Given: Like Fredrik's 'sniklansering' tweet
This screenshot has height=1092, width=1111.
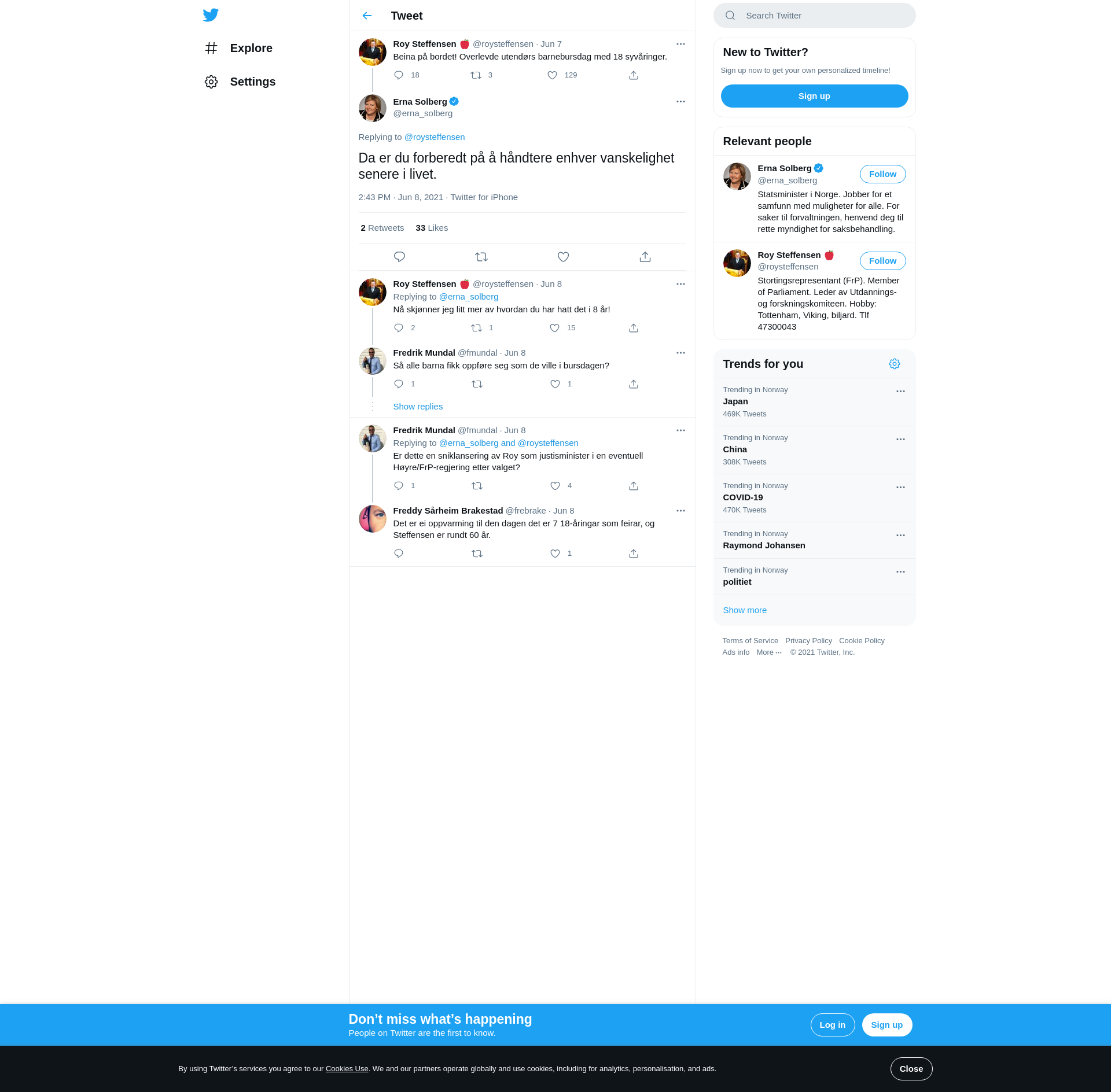Looking at the screenshot, I should pyautogui.click(x=555, y=486).
